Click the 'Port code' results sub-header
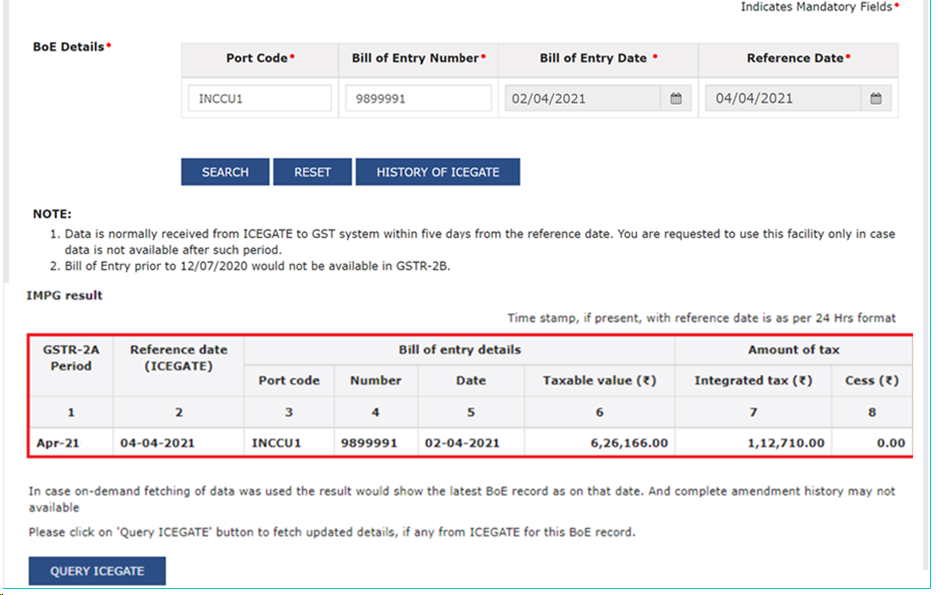Image resolution: width=936 pixels, height=595 pixels. coord(289,381)
